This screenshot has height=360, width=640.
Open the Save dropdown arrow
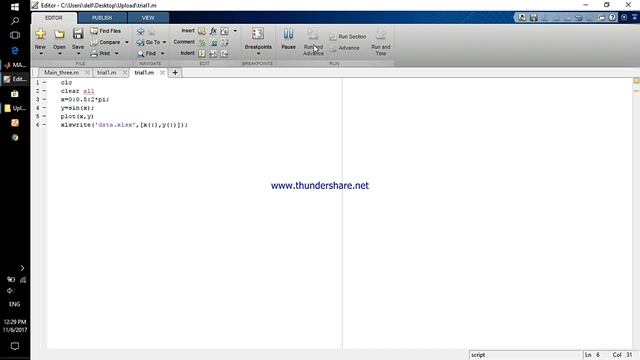78,53
